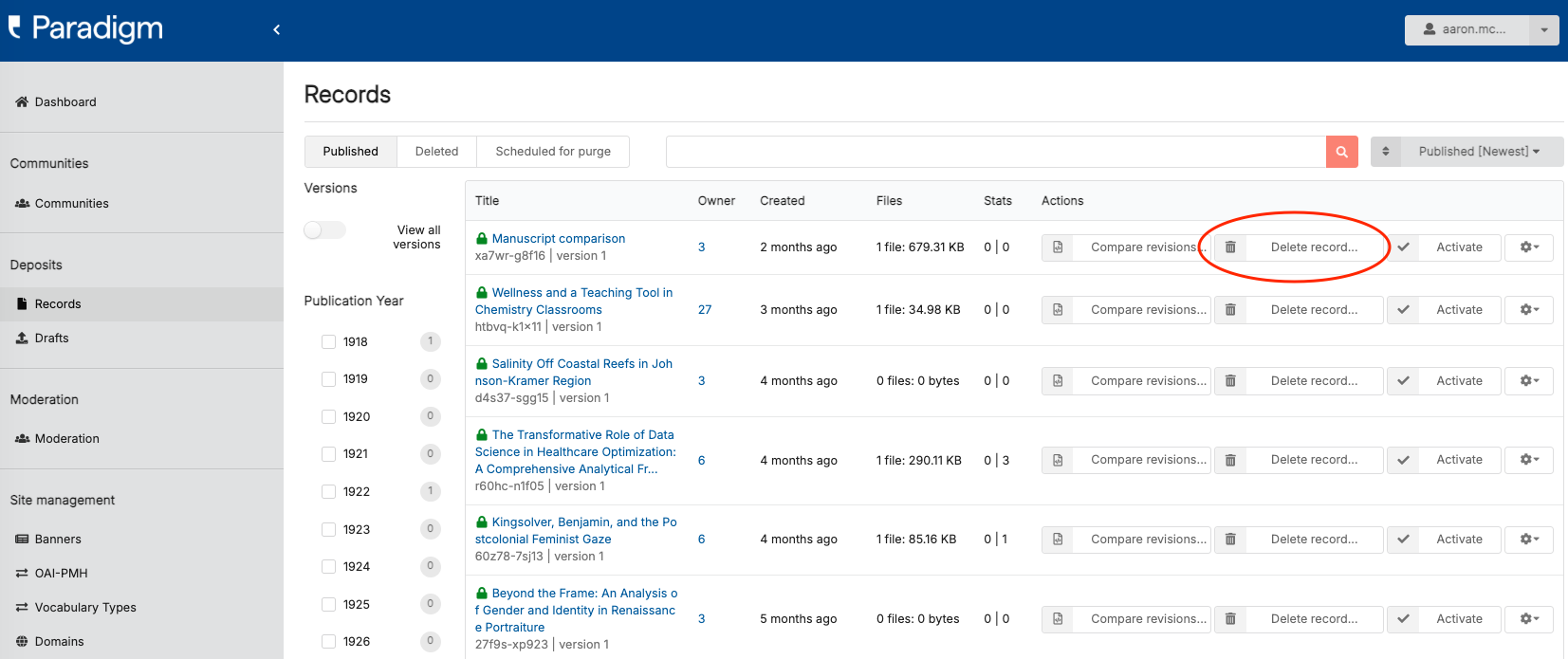Click the orange search magnifier button

[x=1341, y=152]
